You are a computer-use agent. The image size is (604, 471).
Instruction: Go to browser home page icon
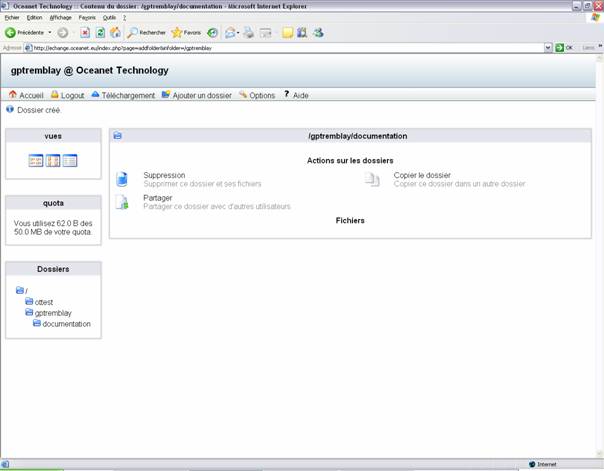(115, 33)
